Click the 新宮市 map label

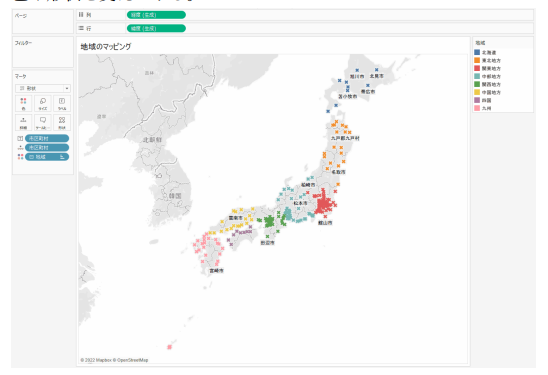point(267,243)
